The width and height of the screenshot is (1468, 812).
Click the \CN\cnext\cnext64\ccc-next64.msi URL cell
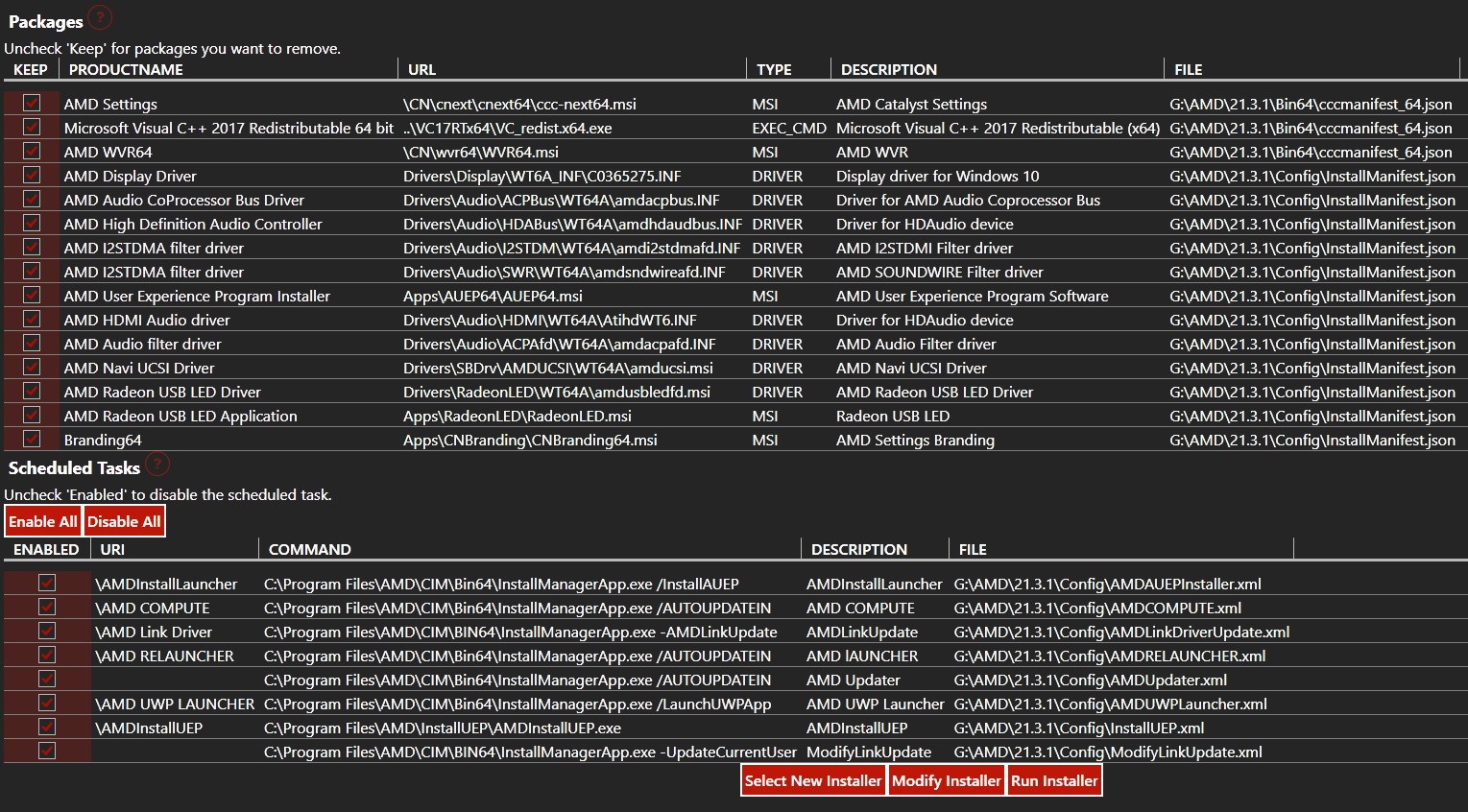pyautogui.click(x=519, y=104)
